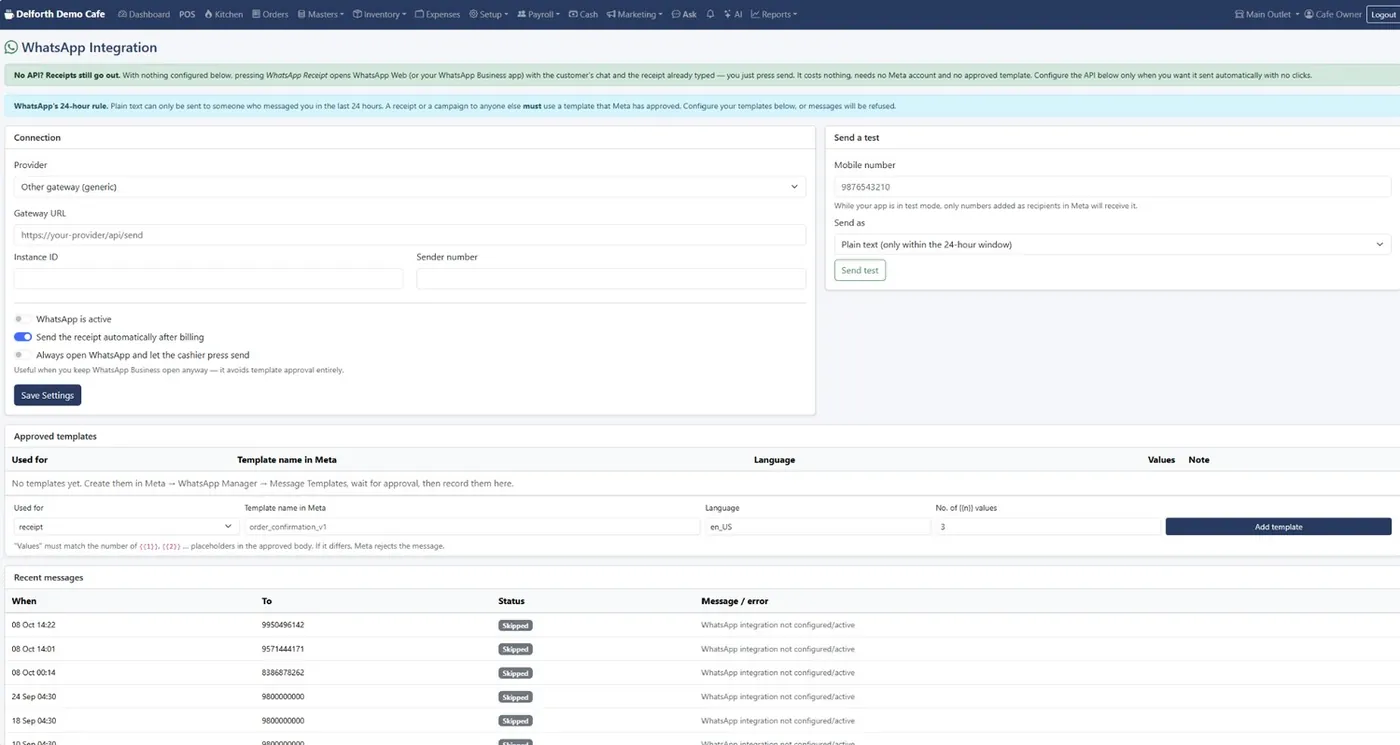Click recipient number 8386878262
This screenshot has height=745, width=1400.
click(x=283, y=673)
